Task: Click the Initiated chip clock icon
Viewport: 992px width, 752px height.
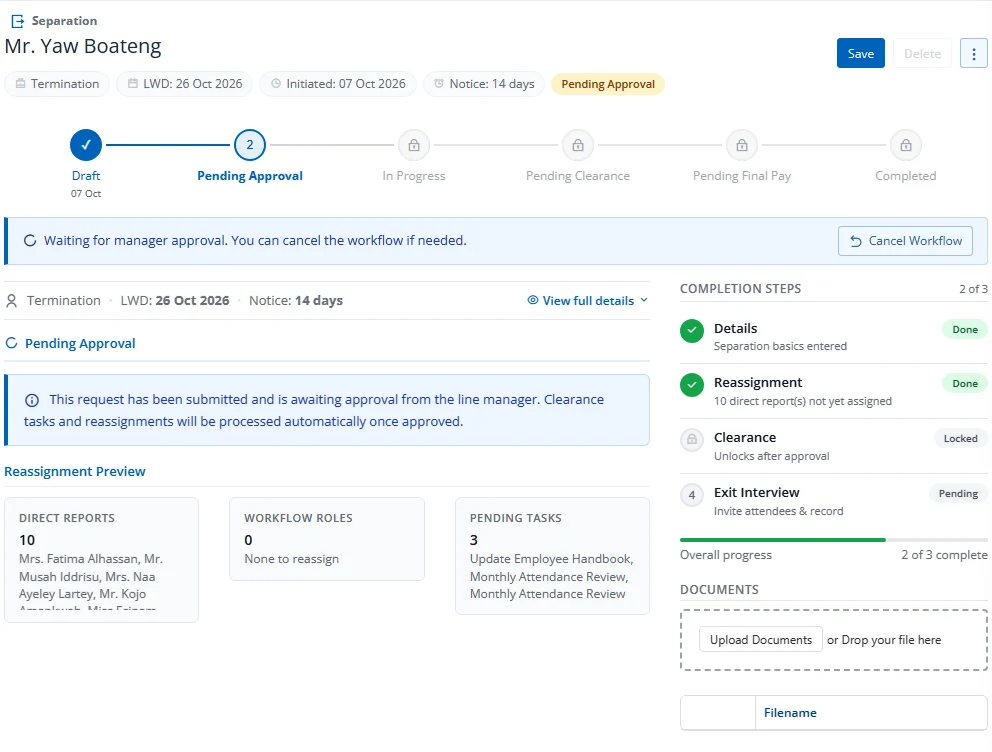Action: (276, 83)
